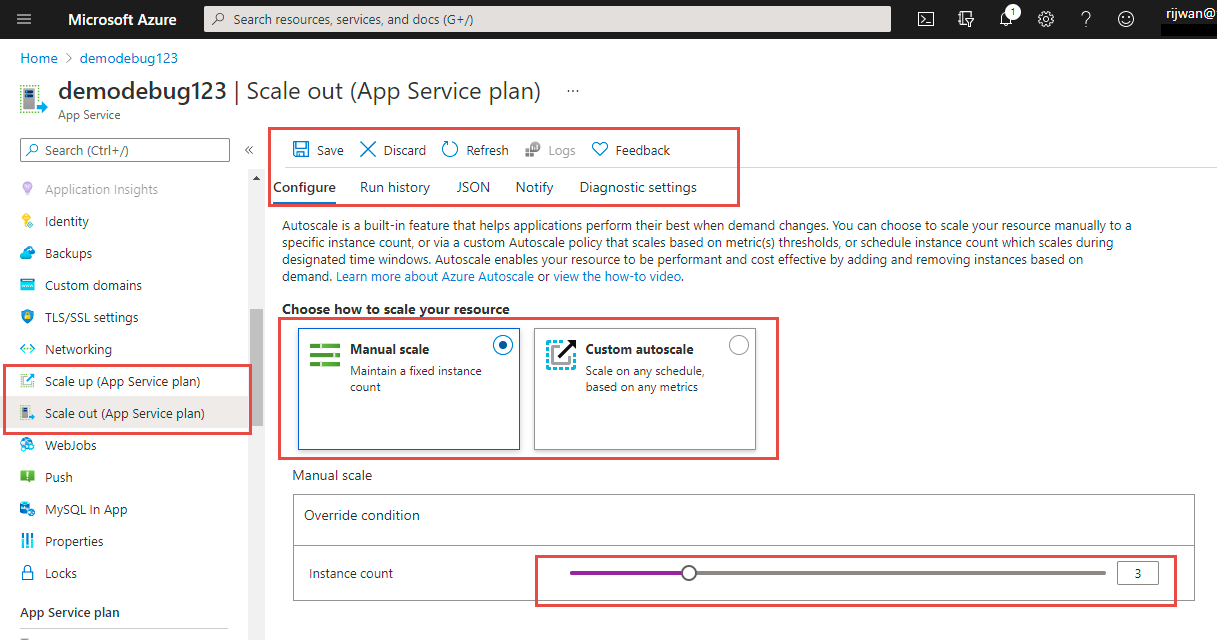The image size is (1217, 640).
Task: Open the Directory and subscription filter
Action: [x=965, y=18]
